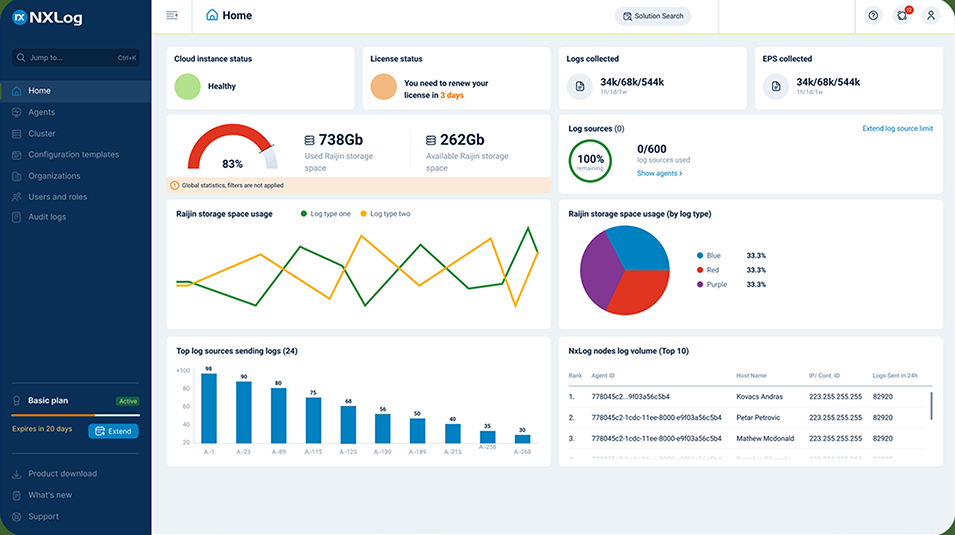The height and width of the screenshot is (535, 955).
Task: Toggle Log type one legend series
Action: pos(325,214)
